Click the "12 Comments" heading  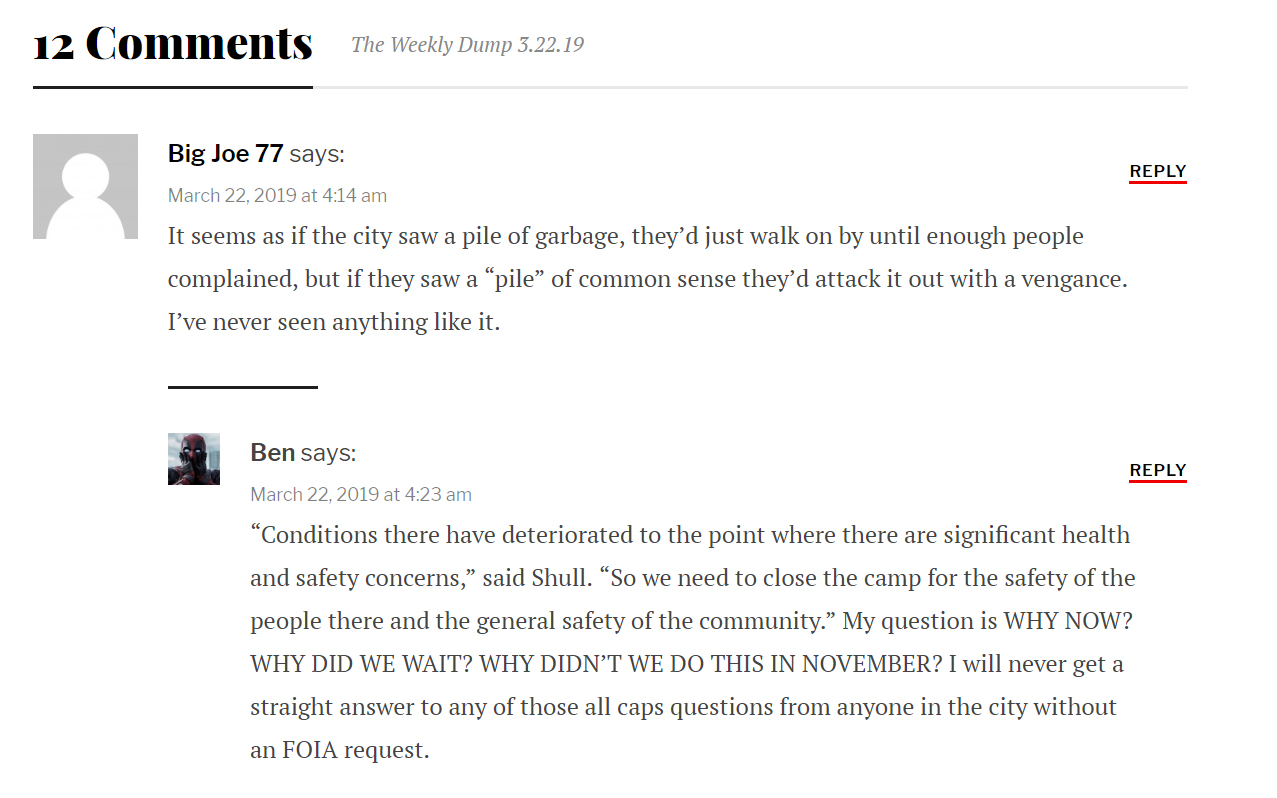point(173,43)
